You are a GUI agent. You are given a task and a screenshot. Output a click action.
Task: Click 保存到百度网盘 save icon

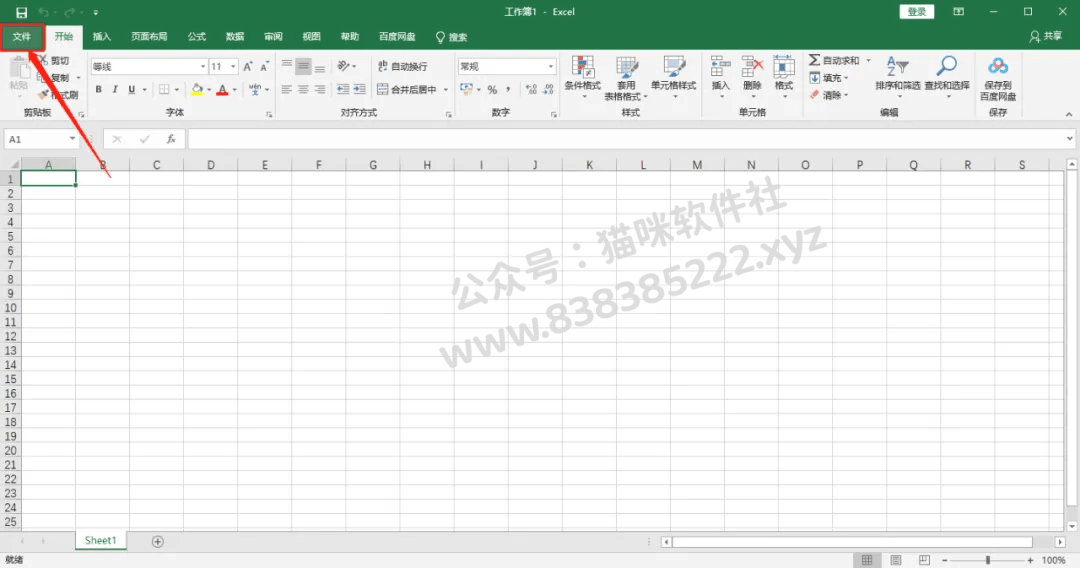[998, 78]
